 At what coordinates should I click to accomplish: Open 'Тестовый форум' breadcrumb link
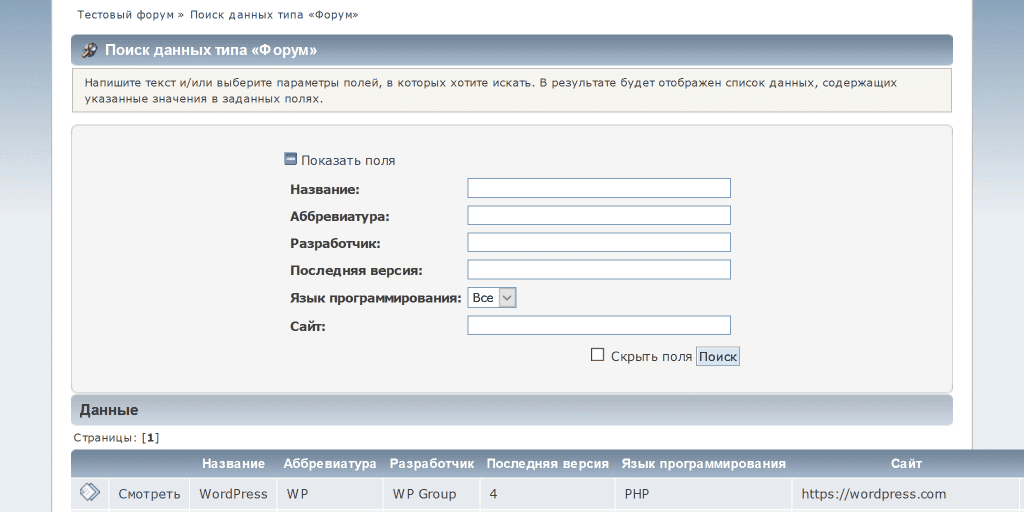(x=124, y=15)
